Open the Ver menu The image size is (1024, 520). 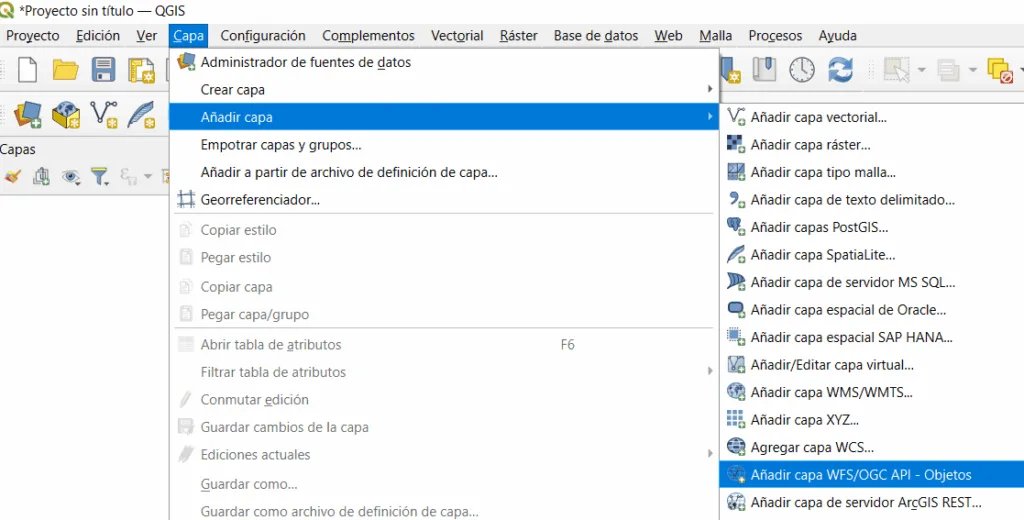[146, 35]
